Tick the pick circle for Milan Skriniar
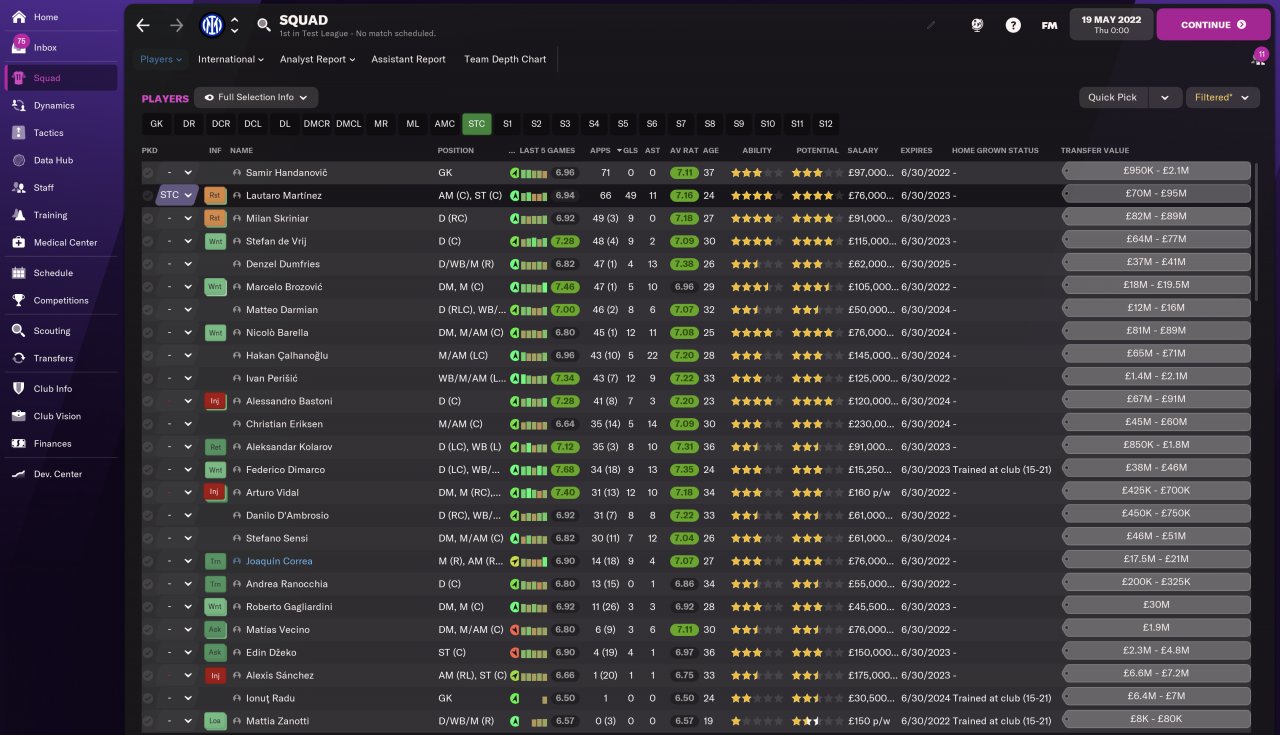 pyautogui.click(x=148, y=218)
